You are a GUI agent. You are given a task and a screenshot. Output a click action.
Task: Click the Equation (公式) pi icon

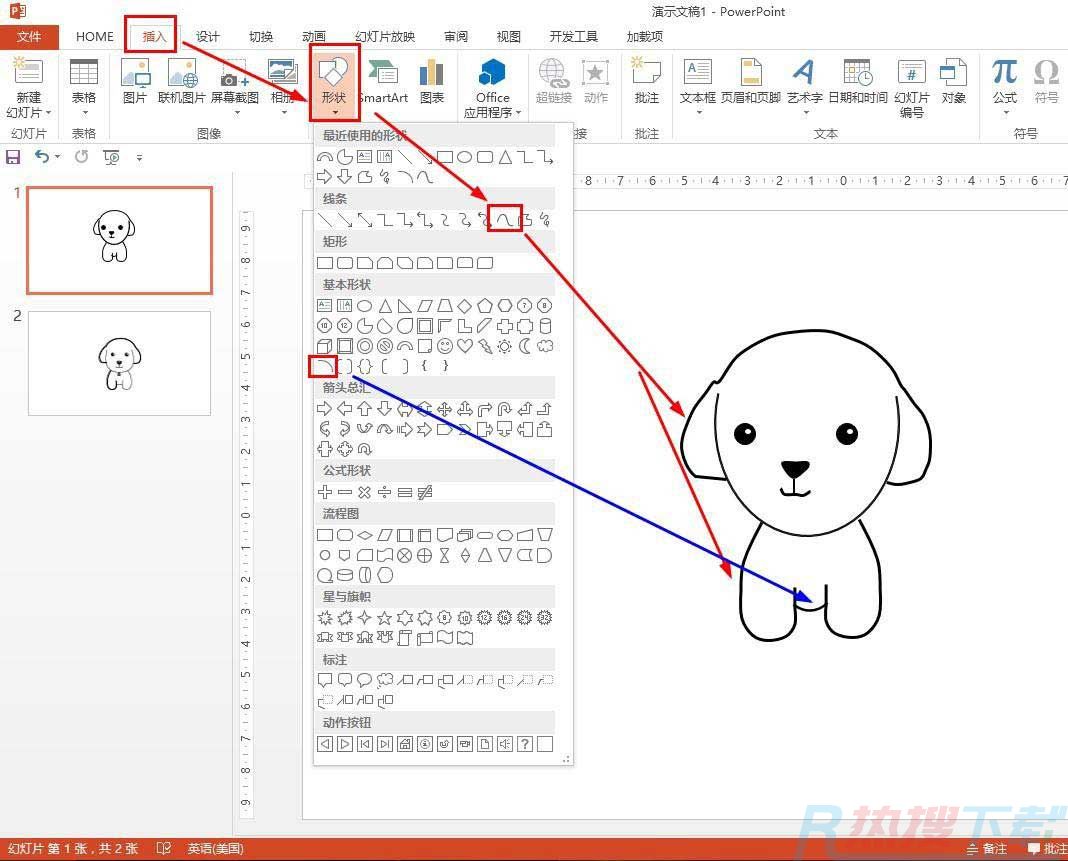[x=1004, y=82]
